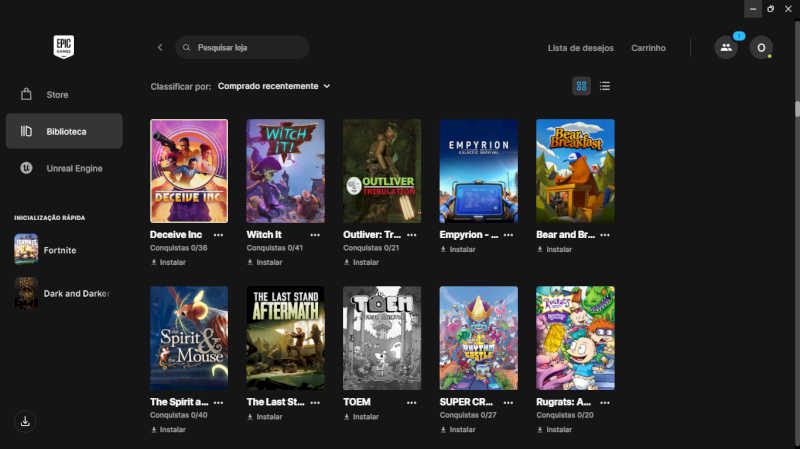Screen dimensions: 800x449
Task: Install Bear and Breakfast
Action: pyautogui.click(x=555, y=250)
